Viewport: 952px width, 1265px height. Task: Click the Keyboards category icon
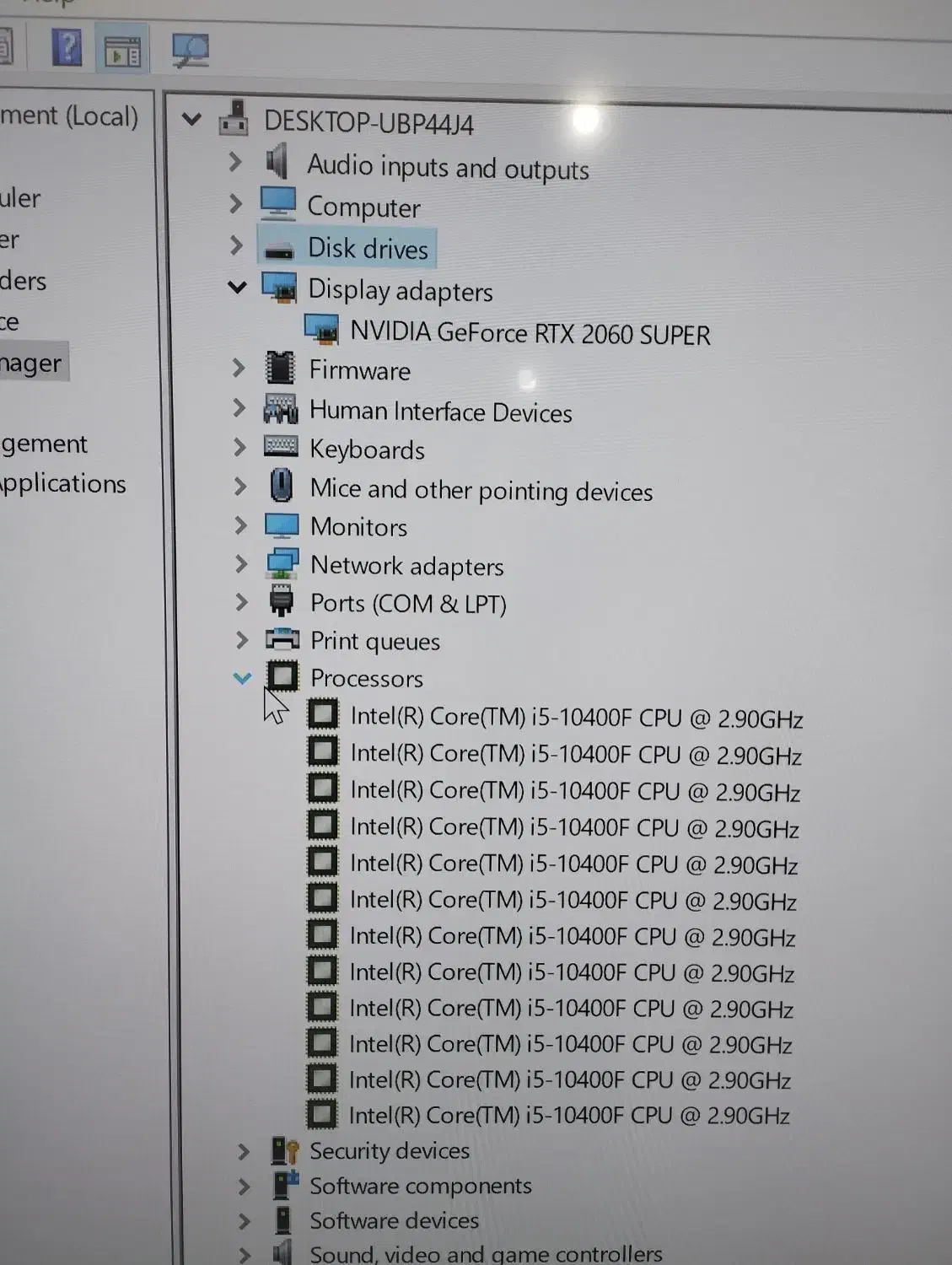[281, 446]
